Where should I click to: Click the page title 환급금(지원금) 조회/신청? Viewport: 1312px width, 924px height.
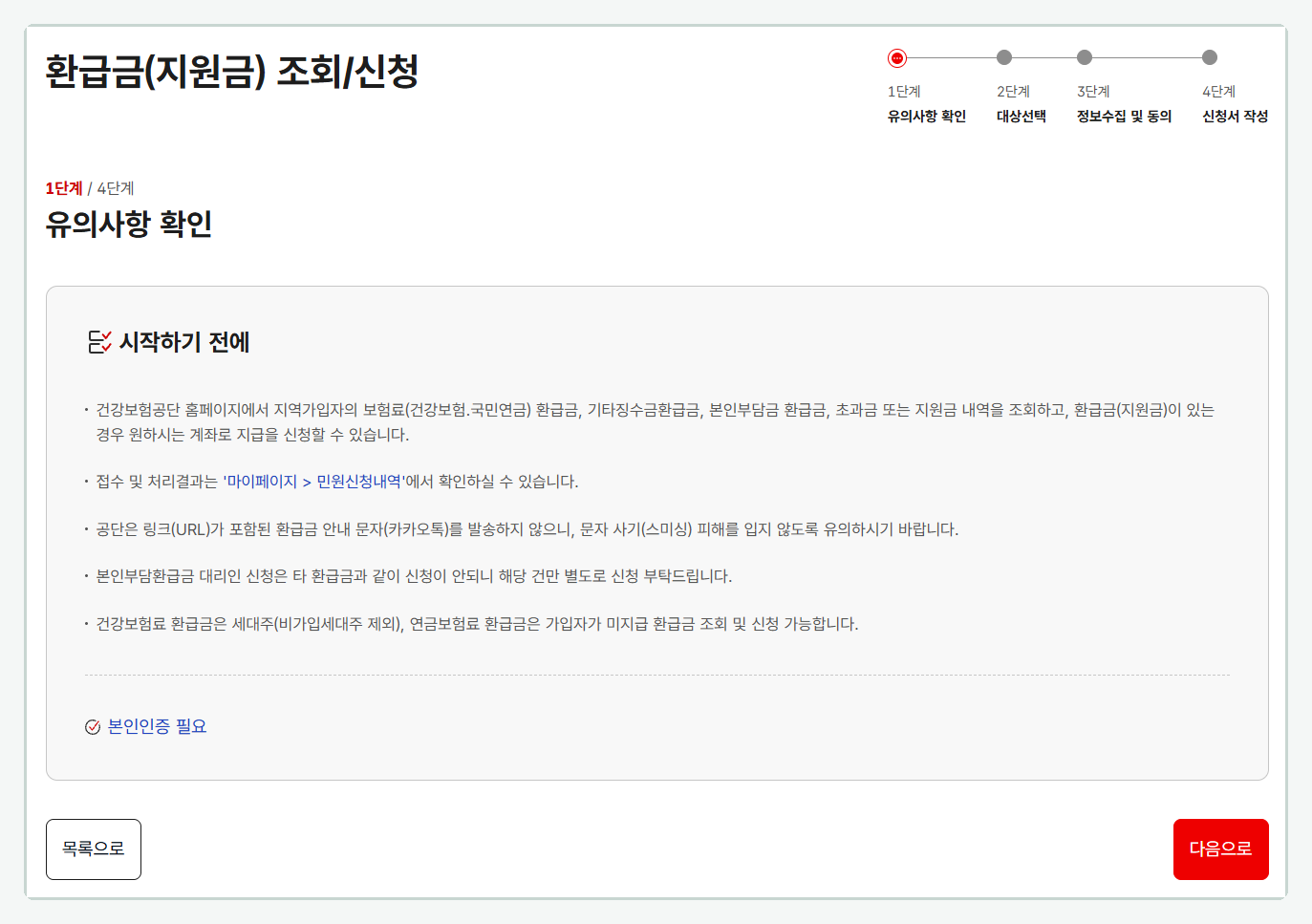[x=232, y=72]
